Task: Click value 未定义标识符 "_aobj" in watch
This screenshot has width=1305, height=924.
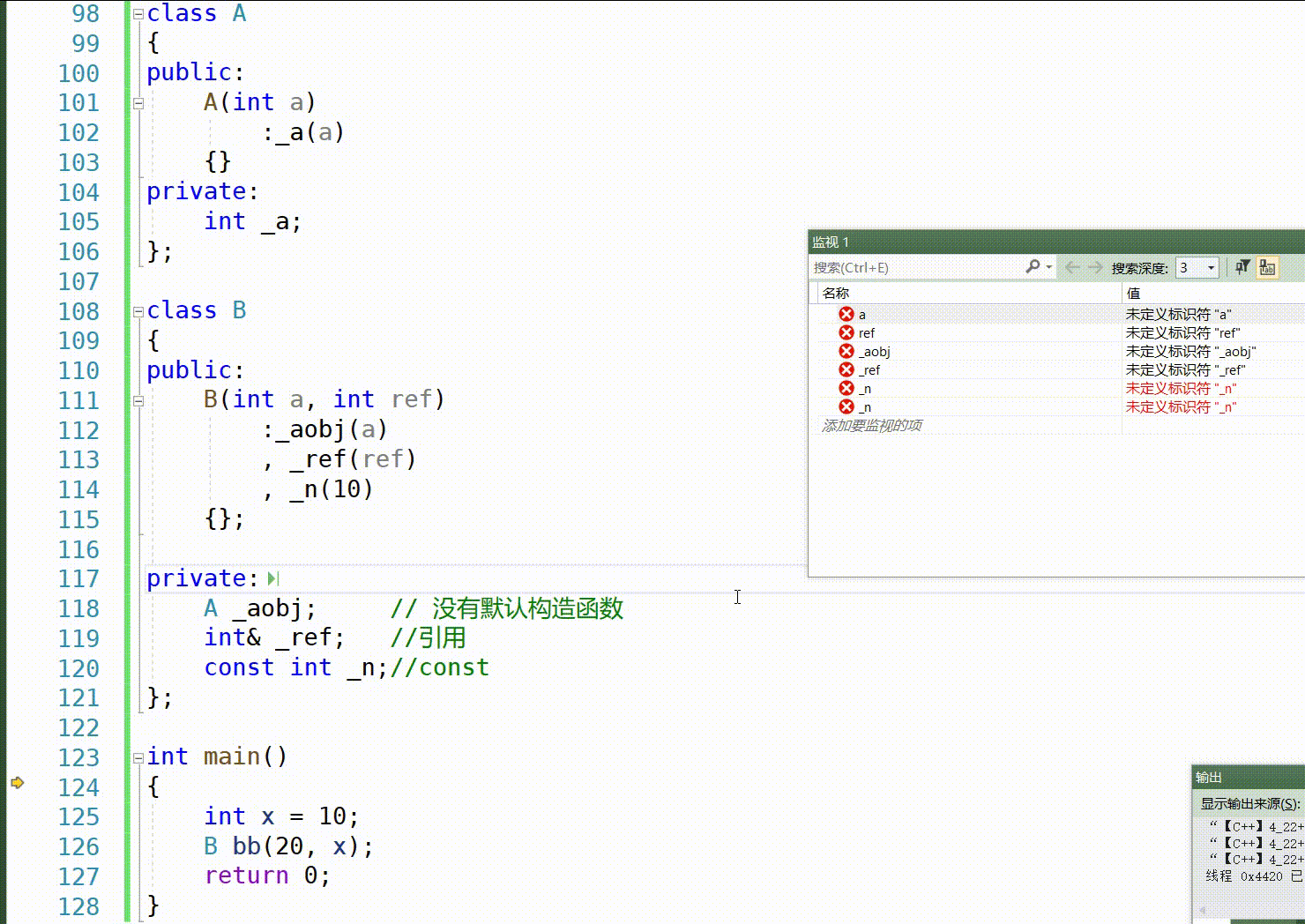Action: point(1191,351)
